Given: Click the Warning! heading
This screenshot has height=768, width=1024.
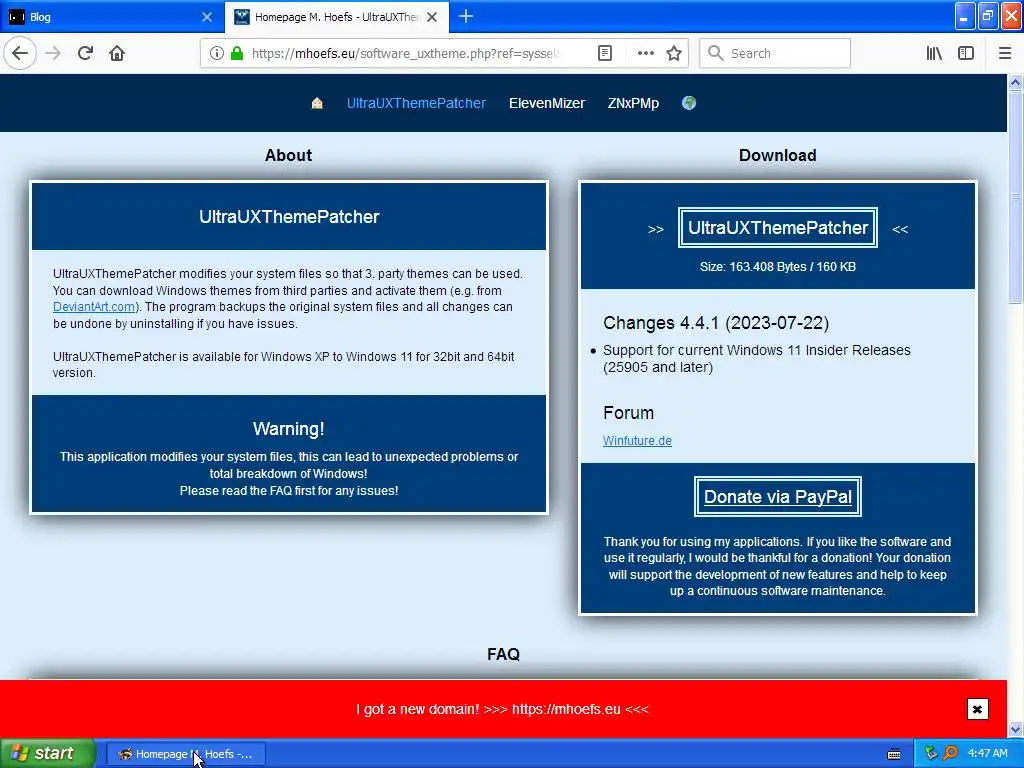Looking at the screenshot, I should pos(289,429).
